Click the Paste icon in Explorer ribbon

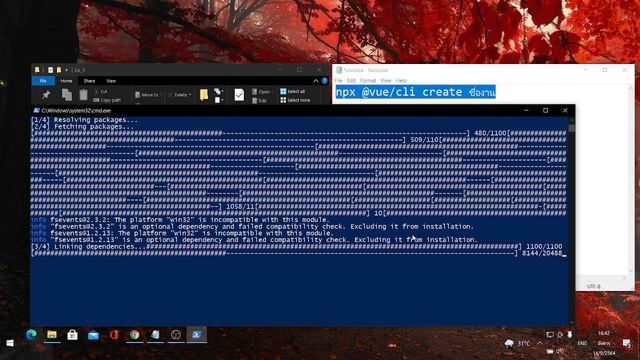[83, 95]
